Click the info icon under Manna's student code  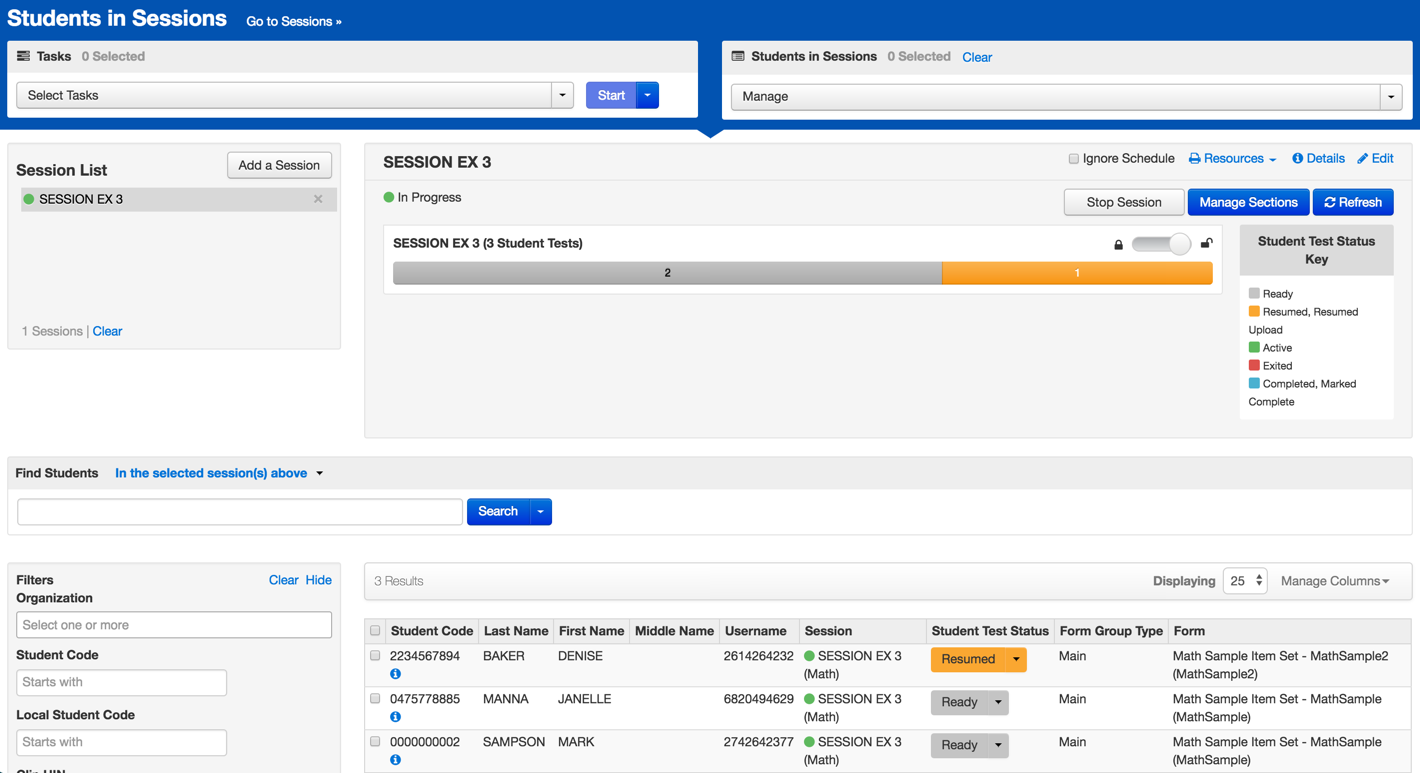(x=395, y=718)
